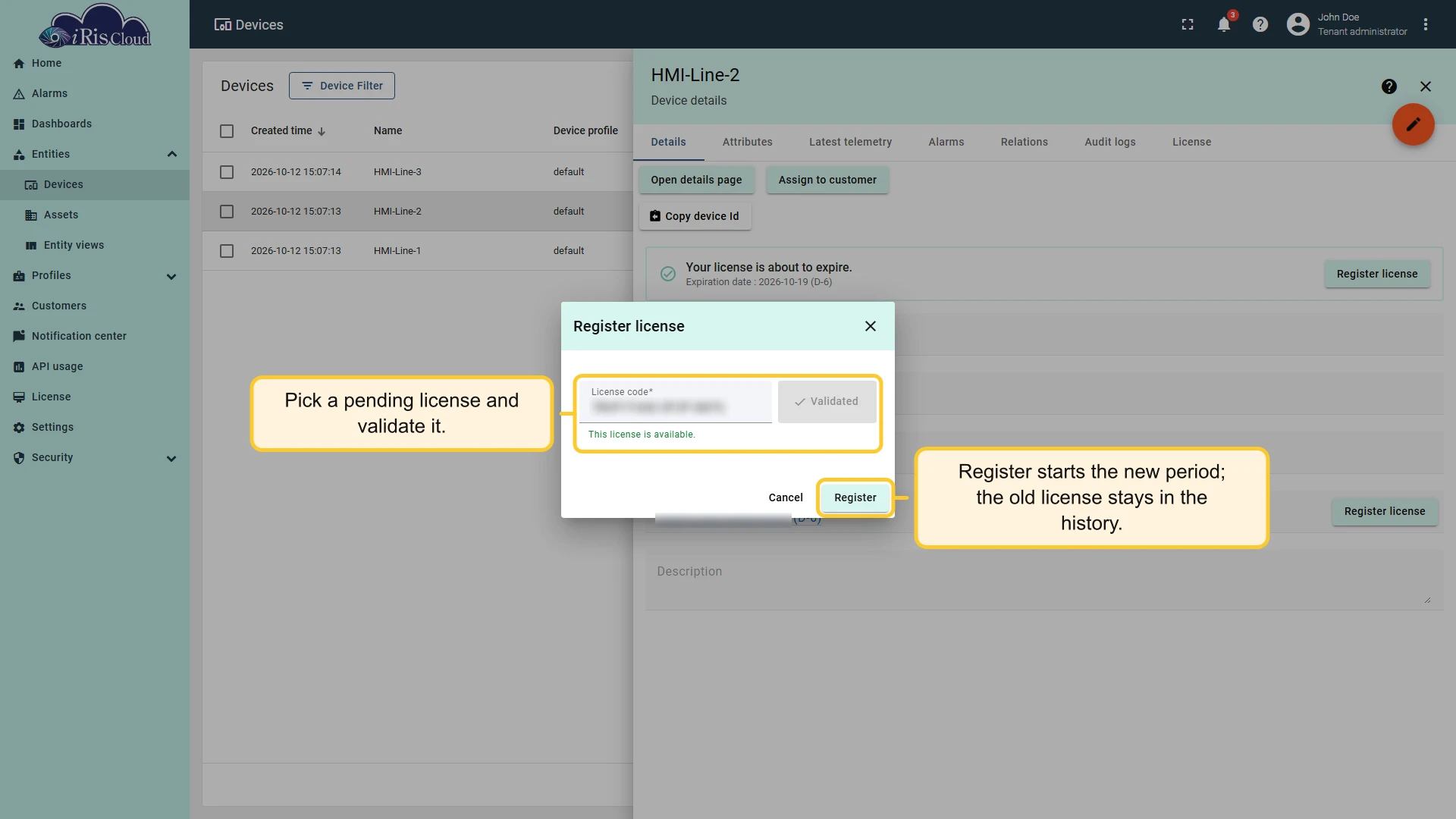This screenshot has height=819, width=1456.
Task: Open help in the device details header
Action: 1389,86
